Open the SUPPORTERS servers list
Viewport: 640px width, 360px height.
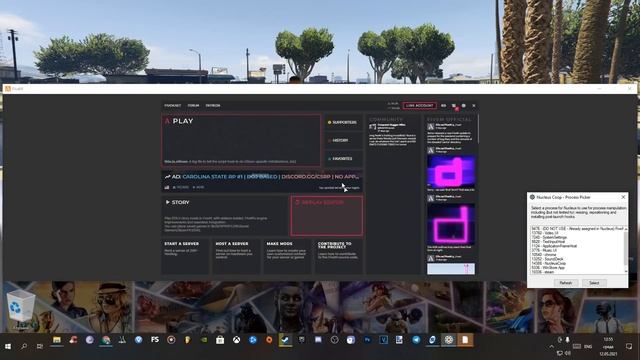coord(344,122)
